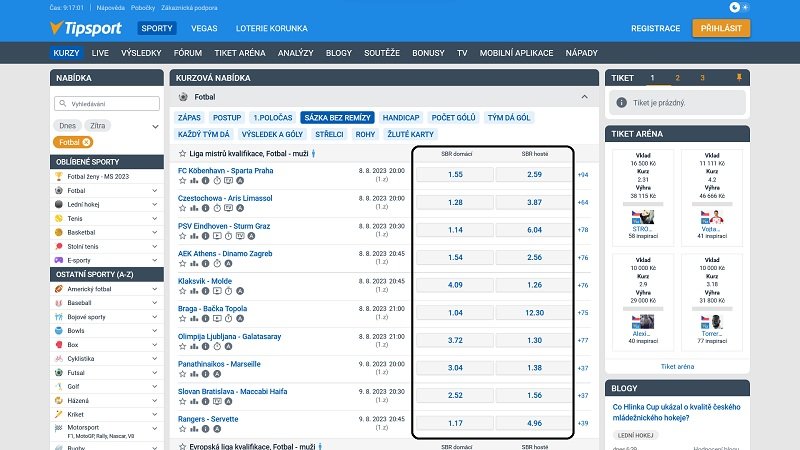Click analysis 'A' icon on FC København - Sparta Praha
800x450 pixels.
[x=240, y=181]
